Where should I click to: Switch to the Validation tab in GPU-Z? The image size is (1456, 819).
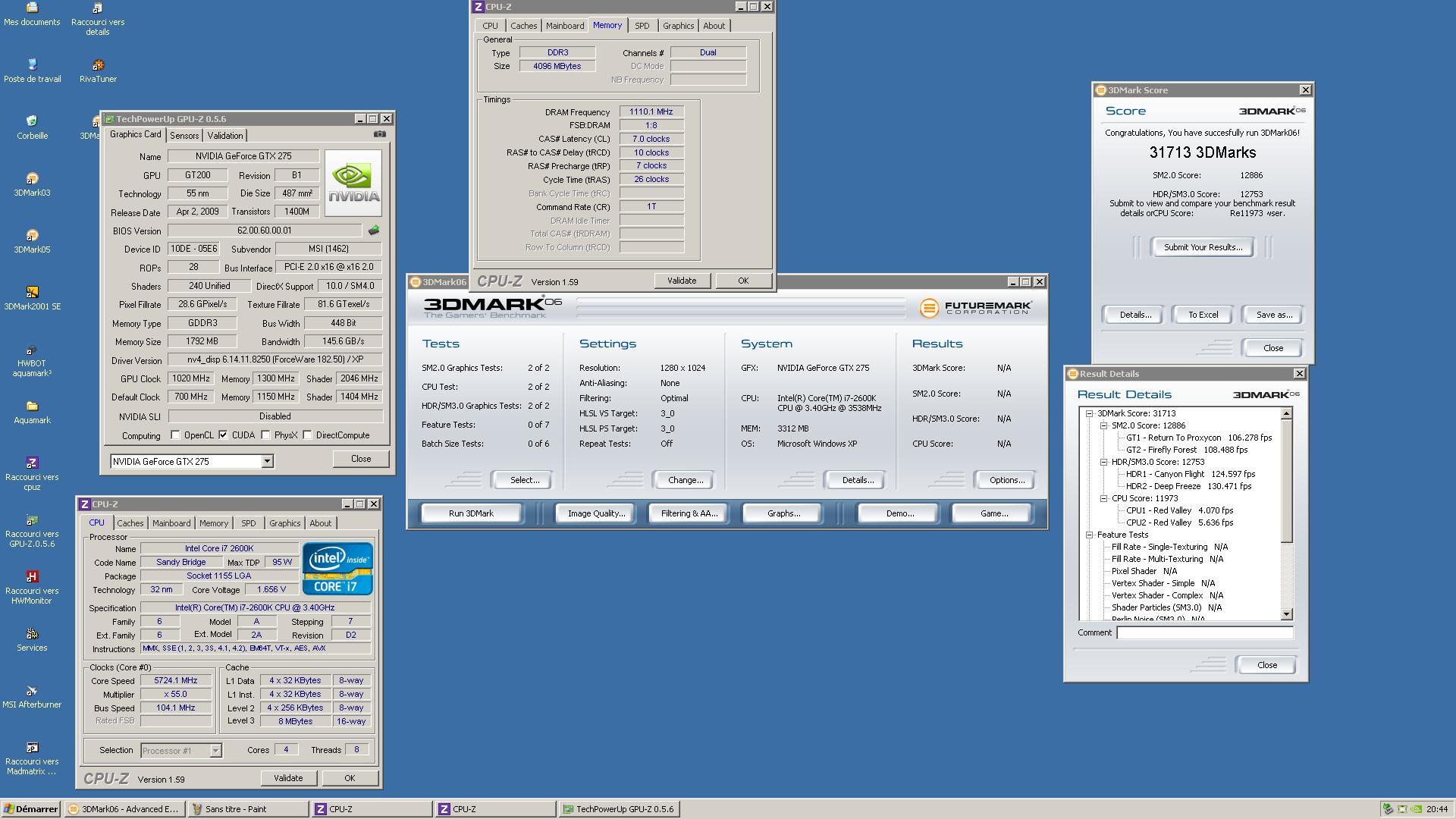(x=225, y=136)
